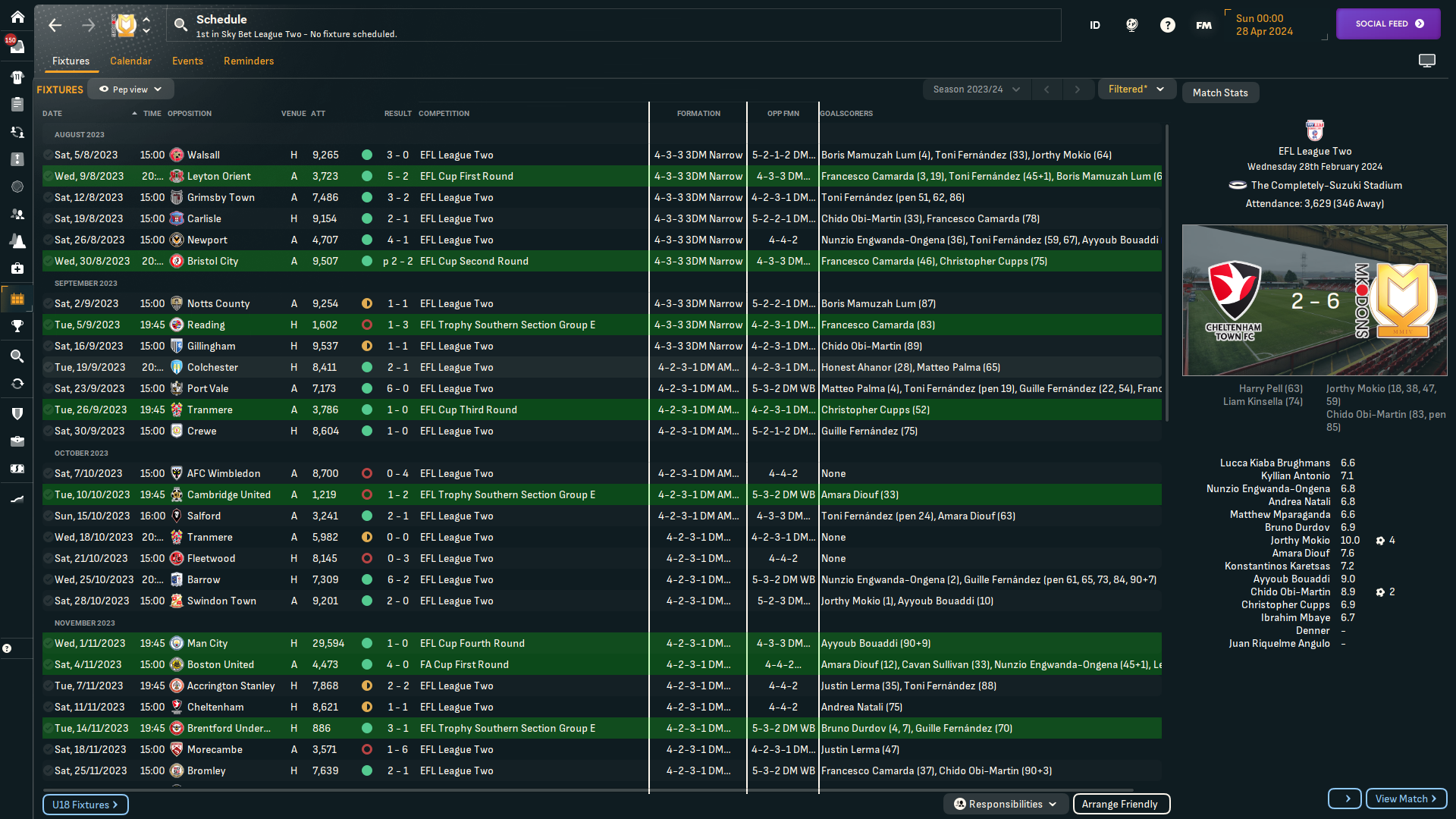Open the Inbox icon with 150 badge
The height and width of the screenshot is (819, 1456).
17,46
